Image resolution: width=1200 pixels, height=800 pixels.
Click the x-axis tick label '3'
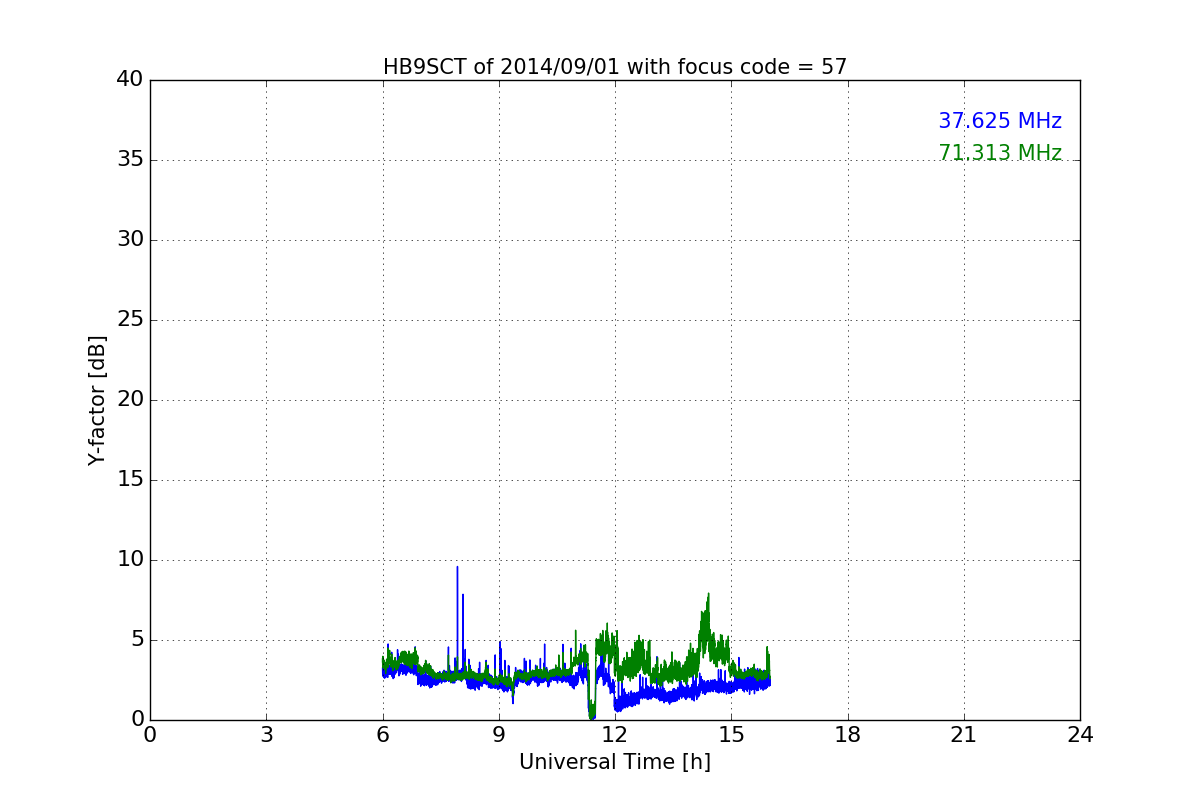266,735
